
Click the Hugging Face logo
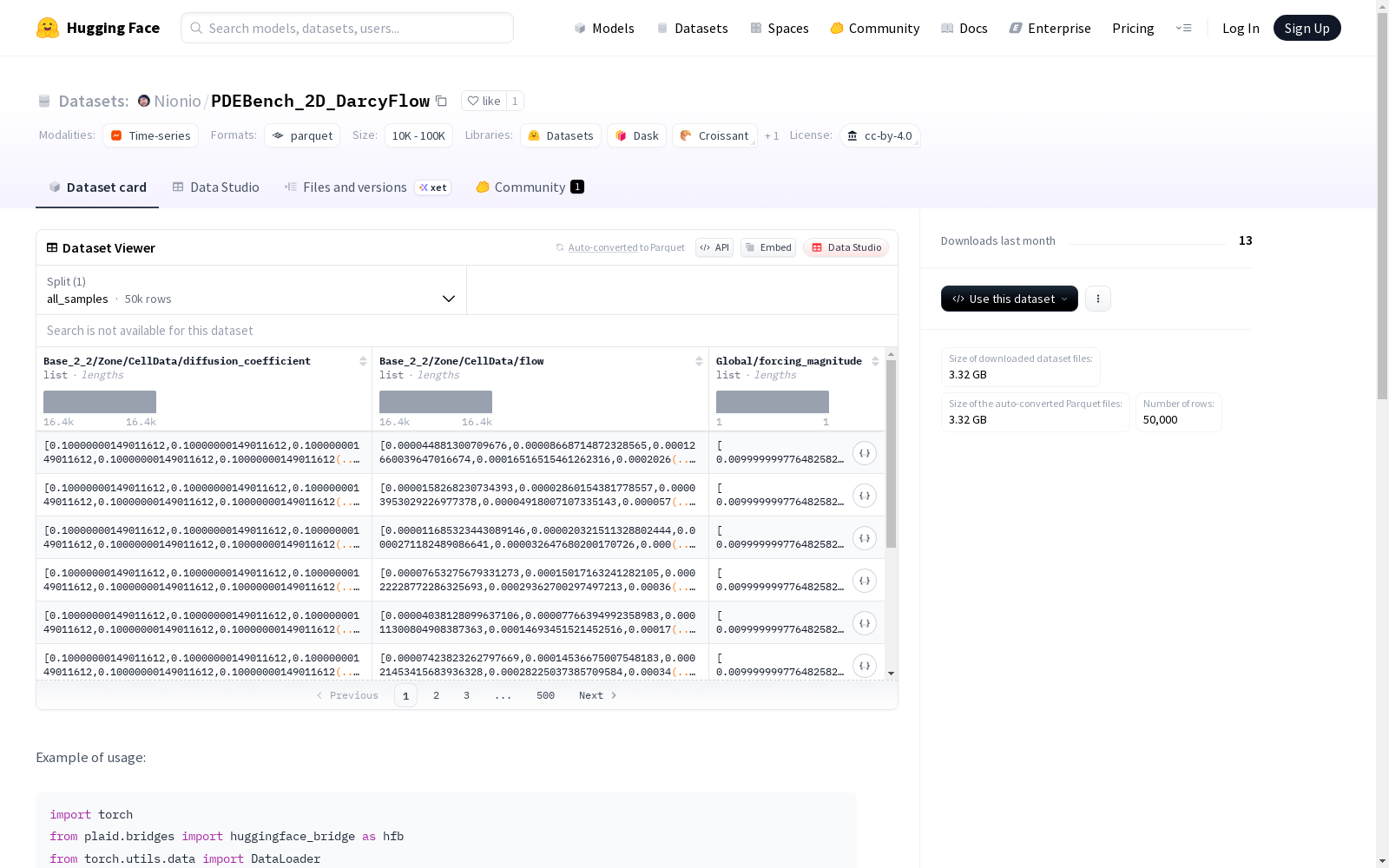(x=98, y=28)
